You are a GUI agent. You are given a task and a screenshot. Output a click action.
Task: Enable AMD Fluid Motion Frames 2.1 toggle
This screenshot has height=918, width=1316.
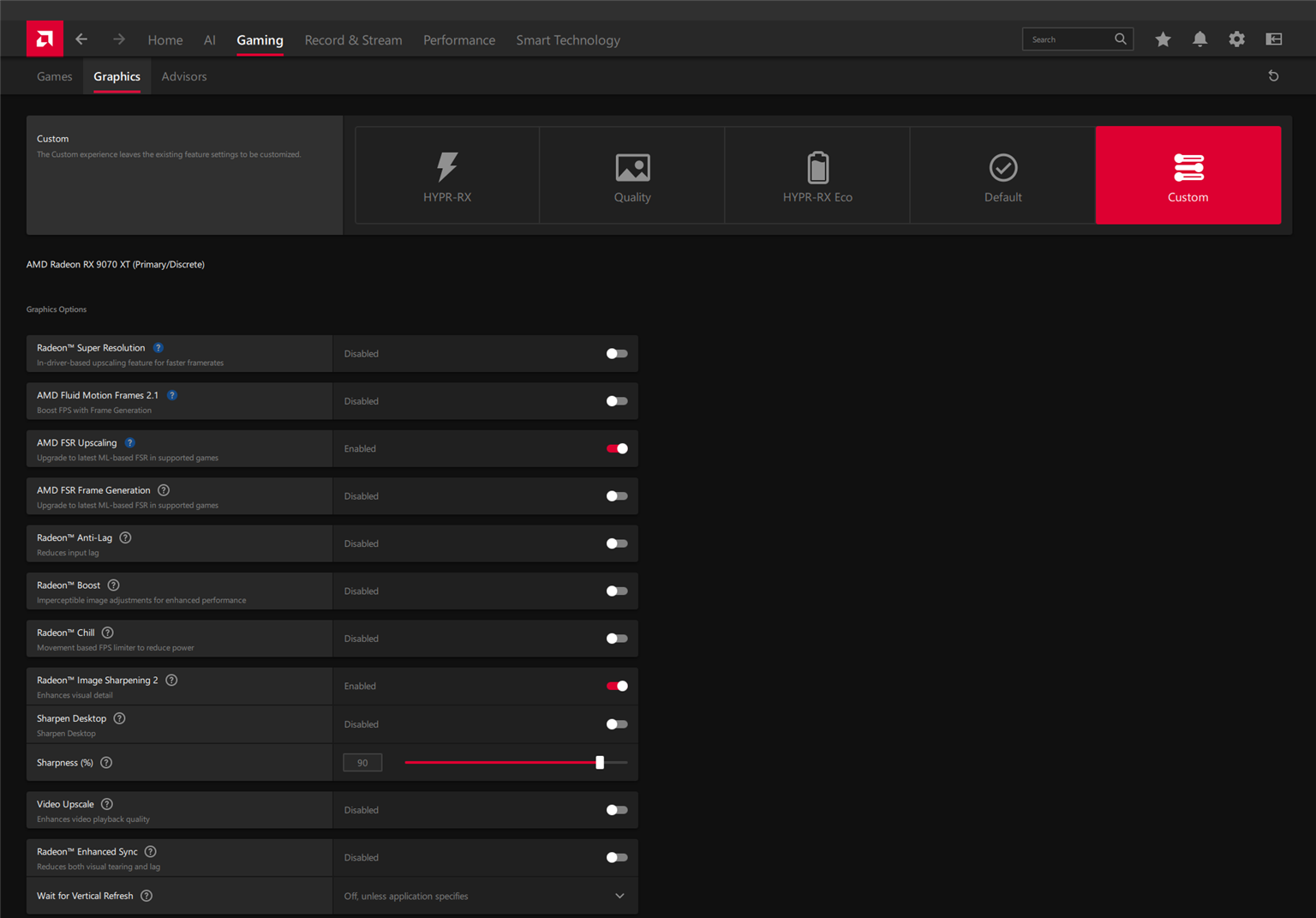point(617,401)
